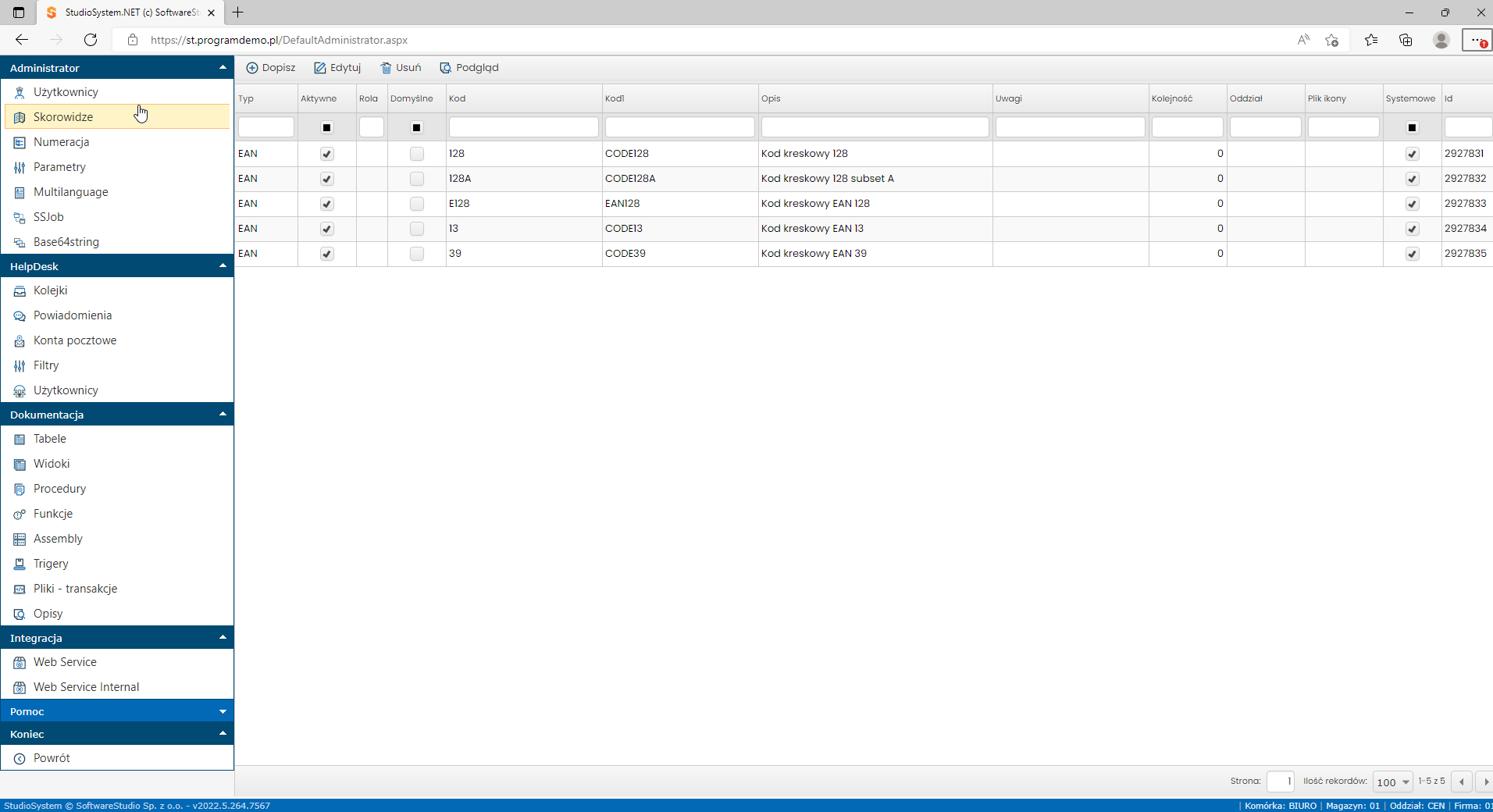This screenshot has width=1493, height=812.
Task: Toggle Domyślne checkbox for 128A row
Action: point(417,179)
